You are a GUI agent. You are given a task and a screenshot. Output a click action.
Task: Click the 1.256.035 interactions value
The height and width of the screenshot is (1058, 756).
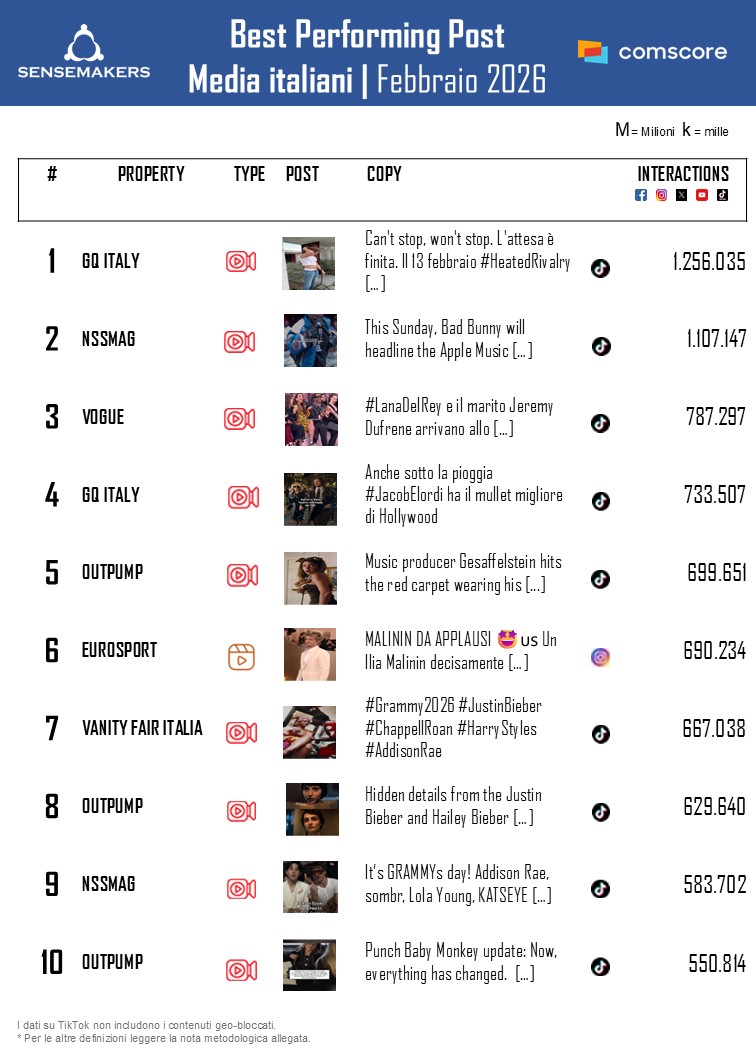tap(709, 262)
